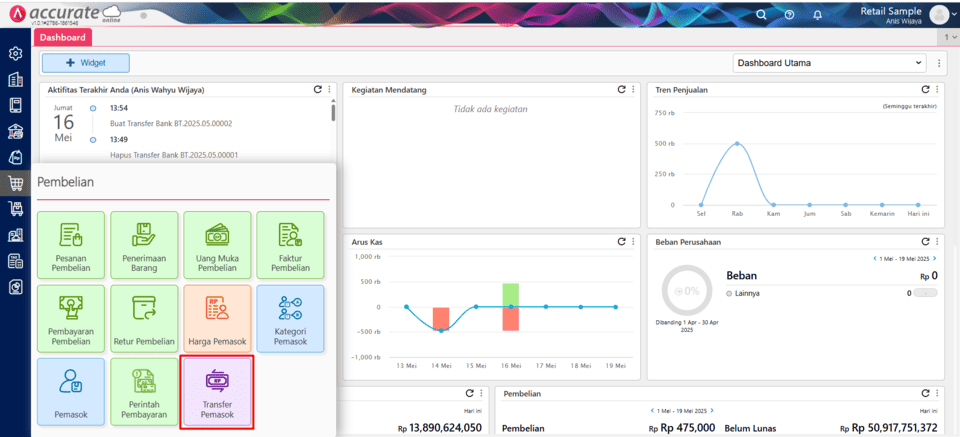This screenshot has width=960, height=437.
Task: Expand the tab list arrow at right
Action: pyautogui.click(x=953, y=37)
